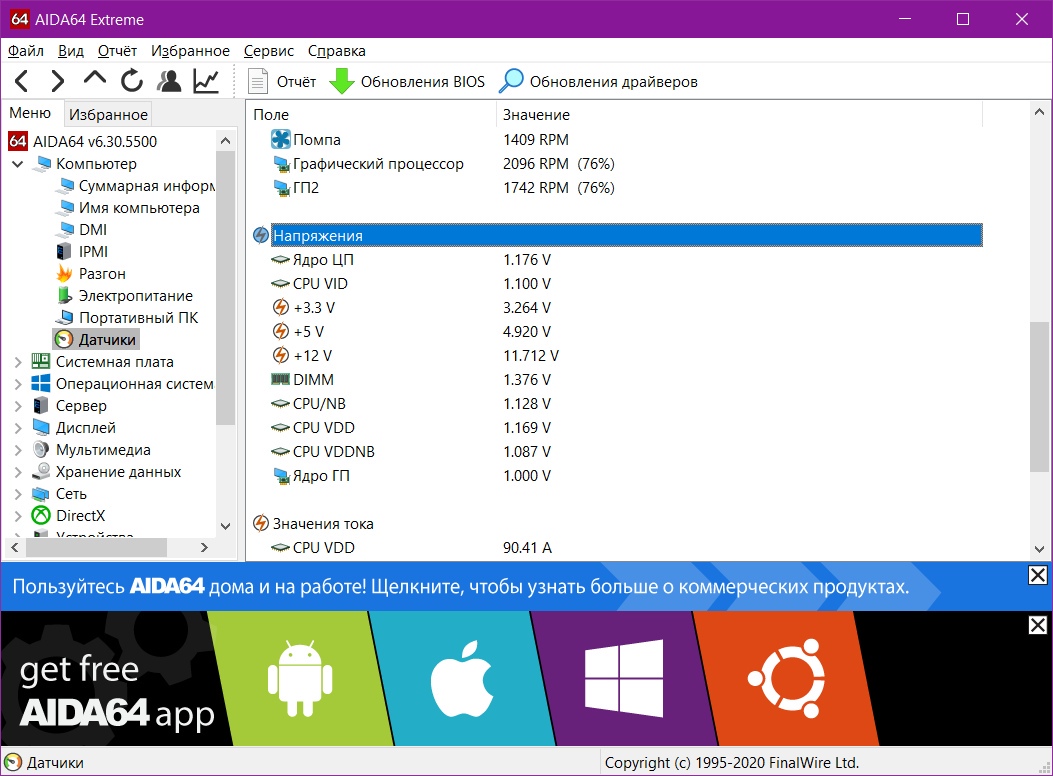Go forward with the right arrow toolbar icon

pos(58,81)
